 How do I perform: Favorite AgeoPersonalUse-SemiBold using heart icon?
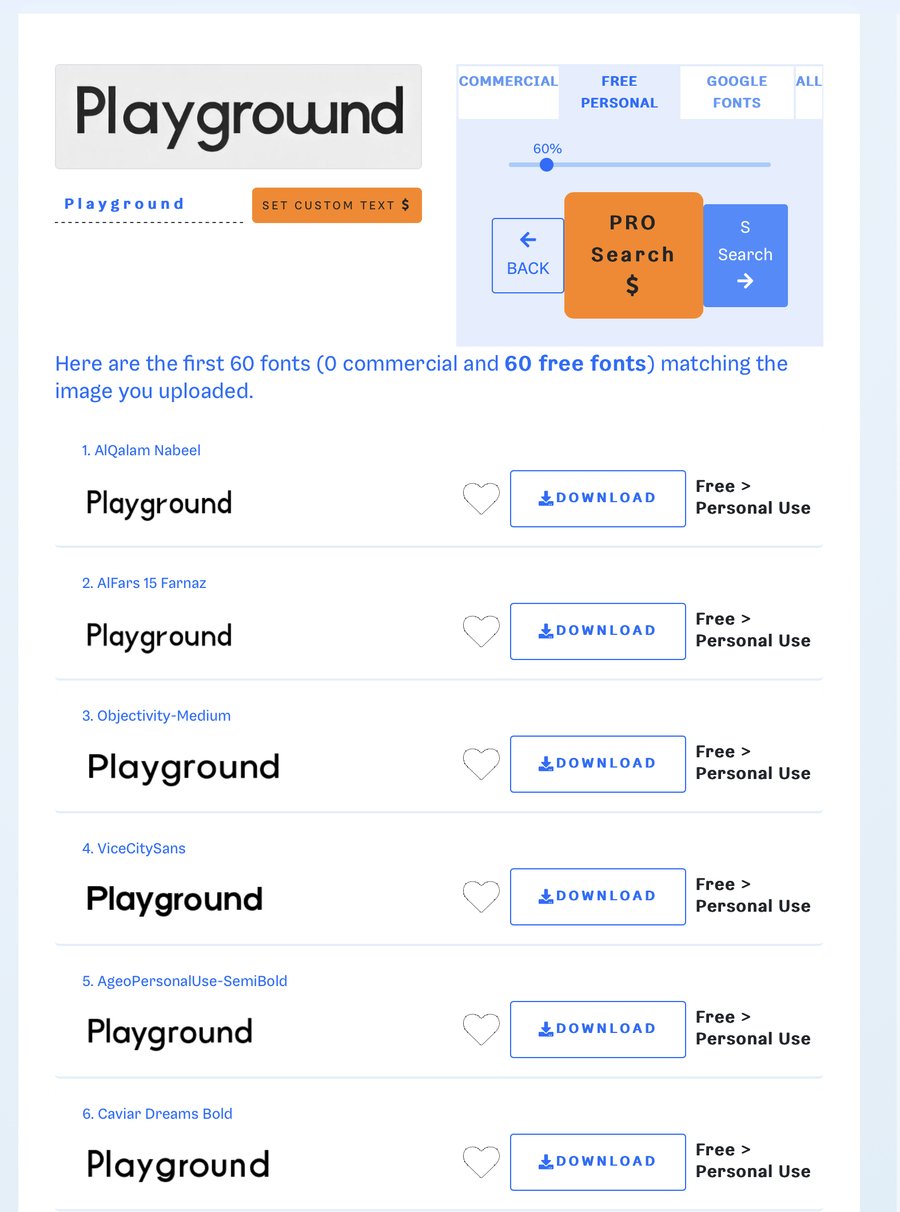[x=481, y=1029]
